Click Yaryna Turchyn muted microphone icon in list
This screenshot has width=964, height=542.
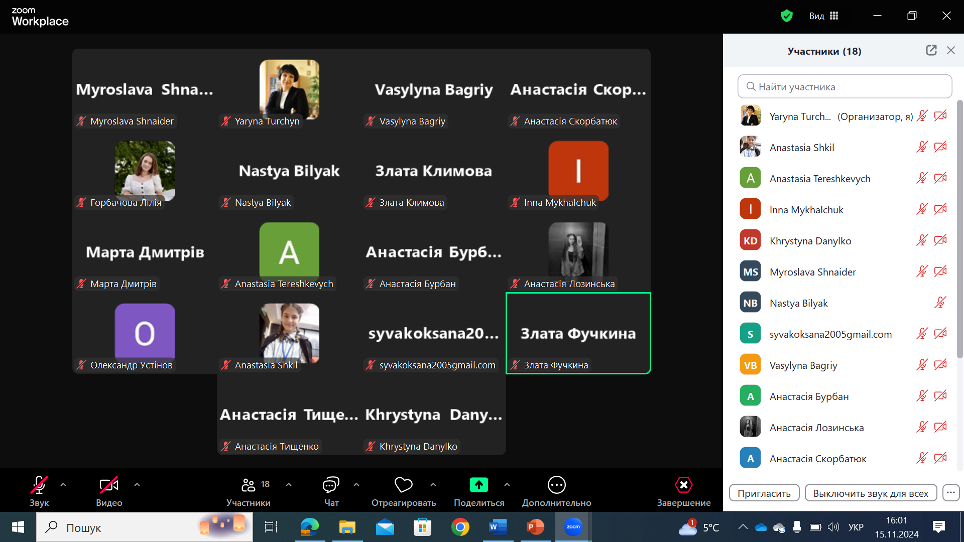(x=922, y=116)
